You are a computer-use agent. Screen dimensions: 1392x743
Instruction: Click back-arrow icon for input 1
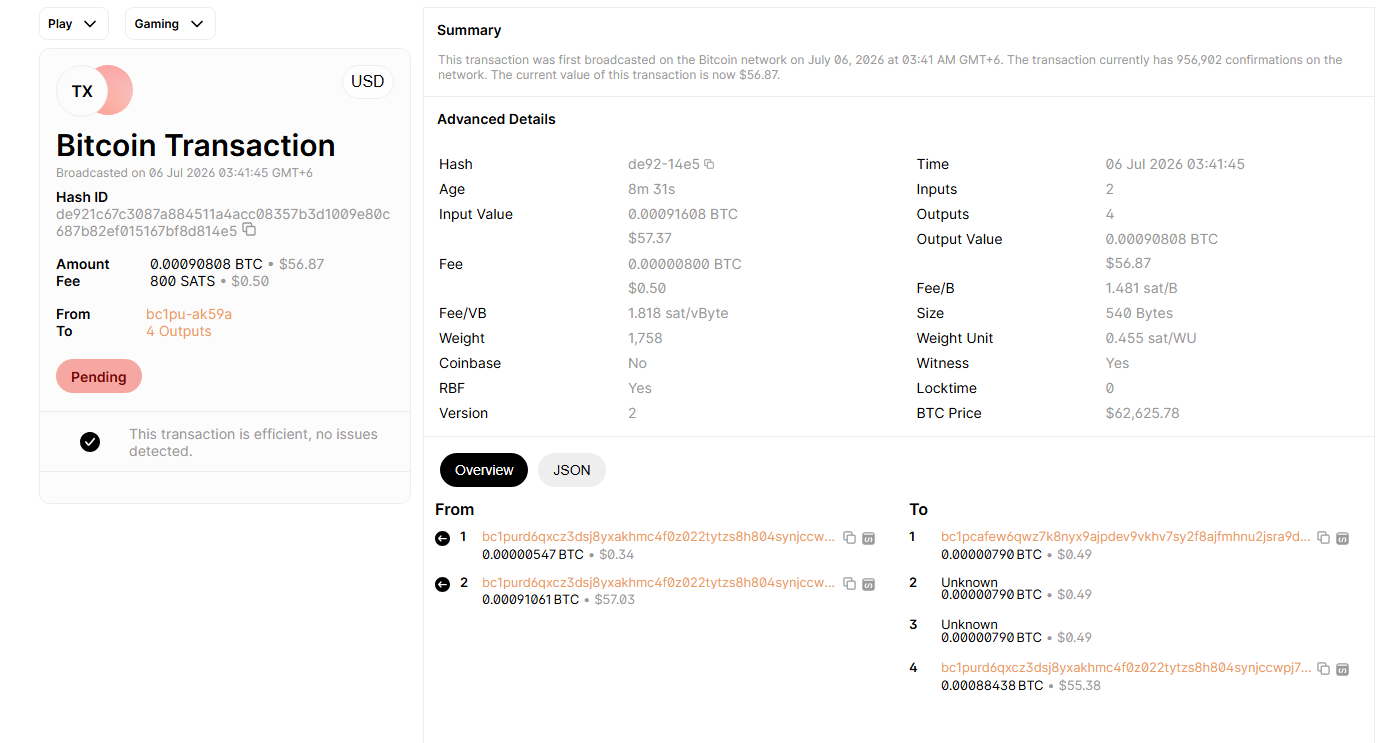point(443,539)
